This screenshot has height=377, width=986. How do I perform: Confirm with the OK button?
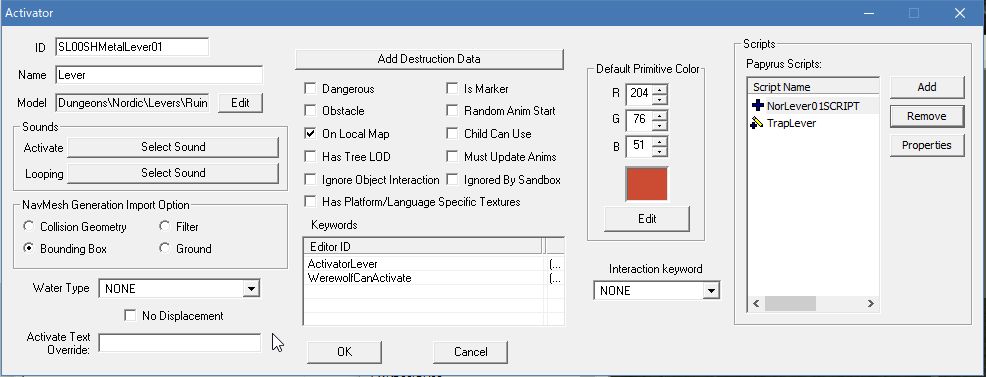point(344,352)
